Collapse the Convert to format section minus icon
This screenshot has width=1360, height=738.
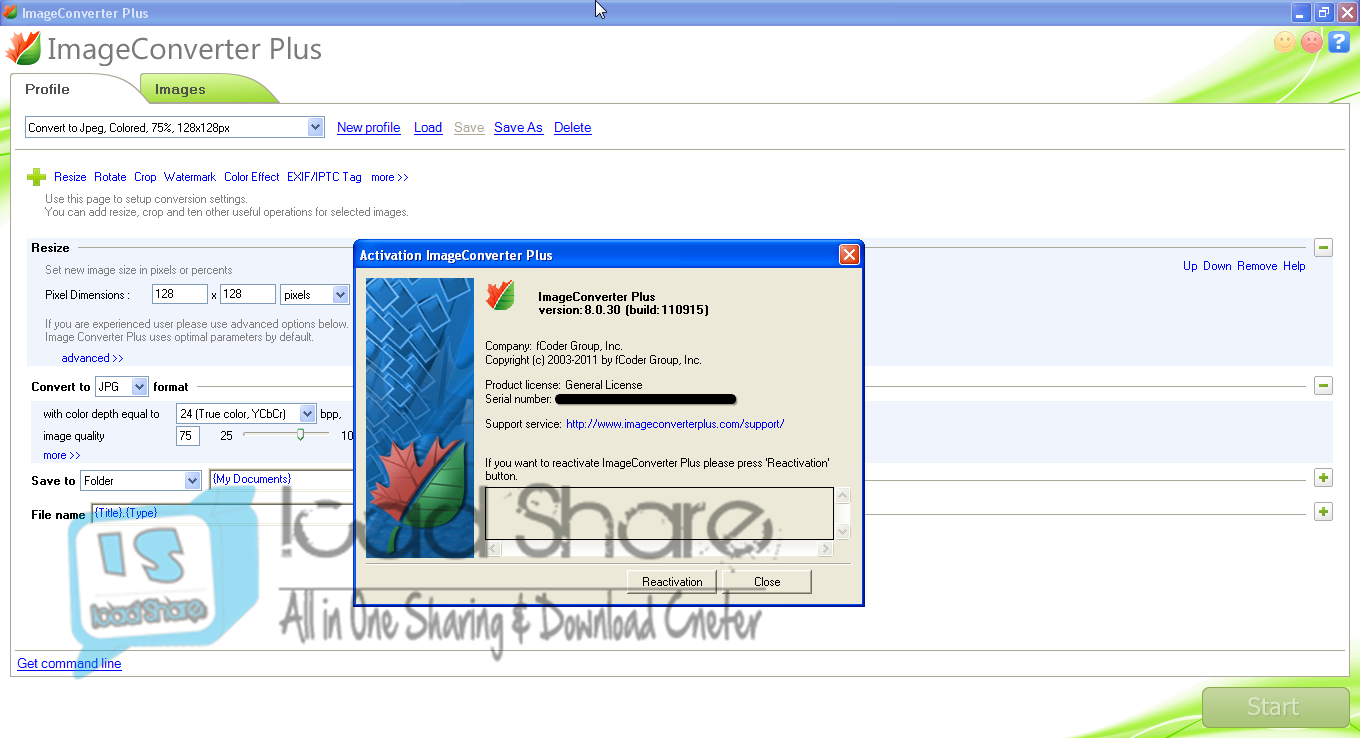coord(1323,385)
